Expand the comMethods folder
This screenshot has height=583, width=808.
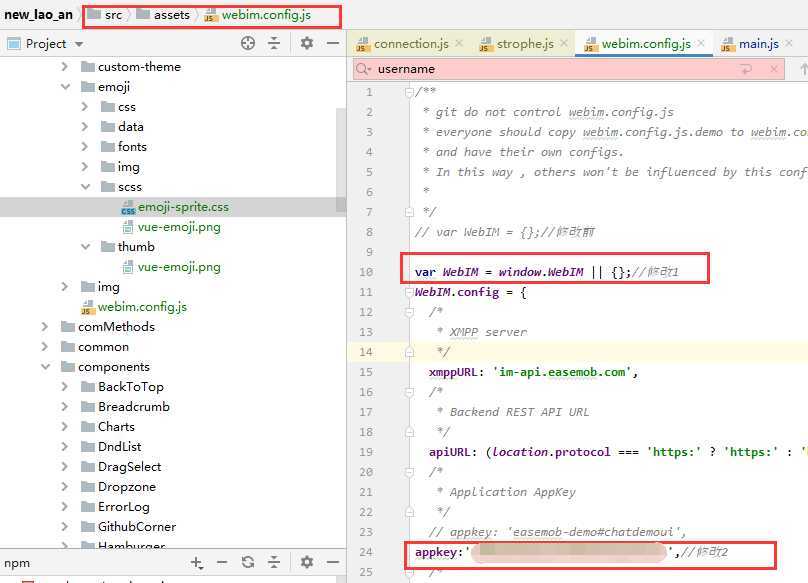[x=45, y=327]
